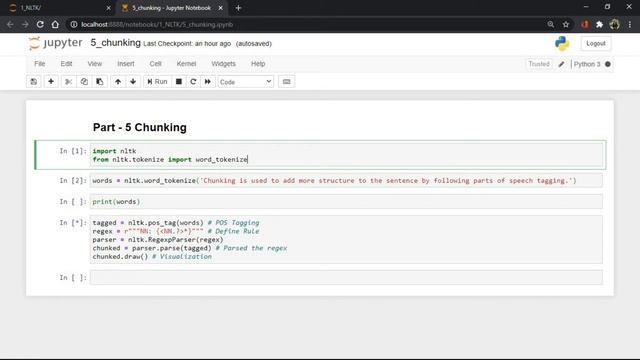Go back in browser history
Screen dimensions: 640x360
pos(10,24)
